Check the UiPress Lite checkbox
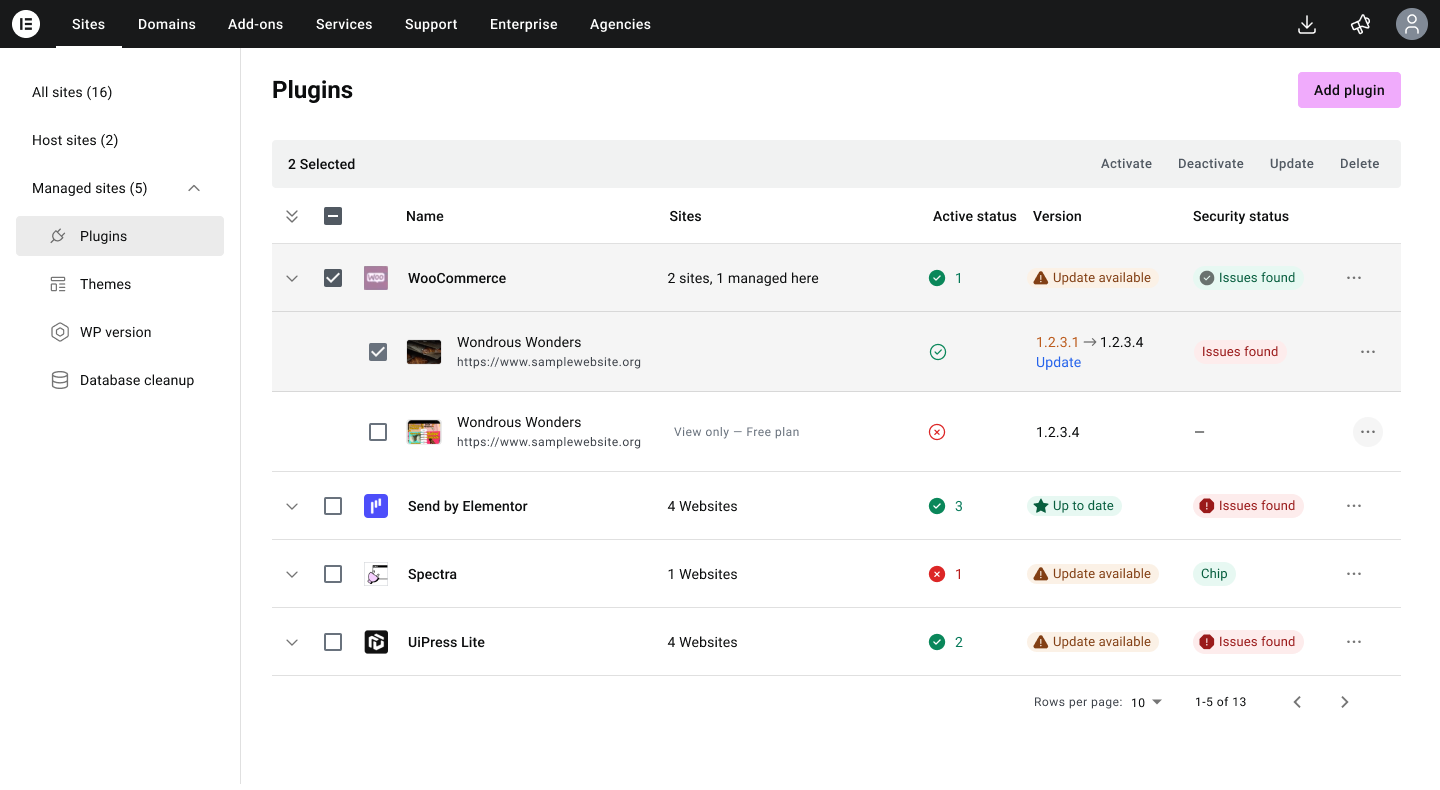This screenshot has width=1440, height=790. coord(333,642)
